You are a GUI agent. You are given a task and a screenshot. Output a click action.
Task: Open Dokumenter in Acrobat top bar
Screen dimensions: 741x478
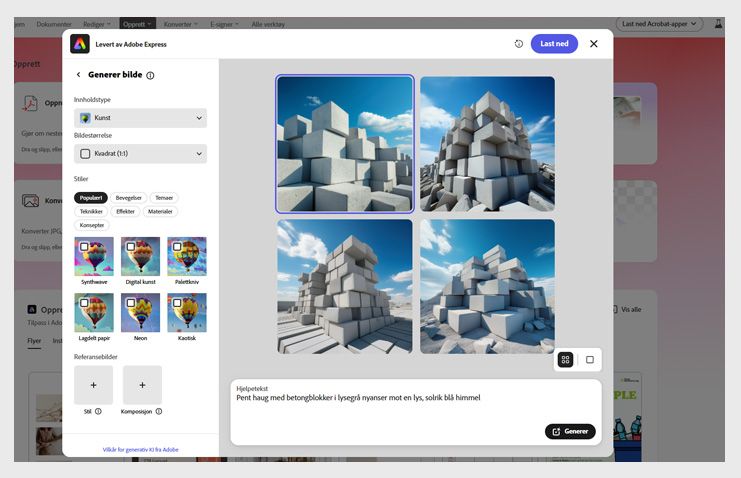[54, 24]
